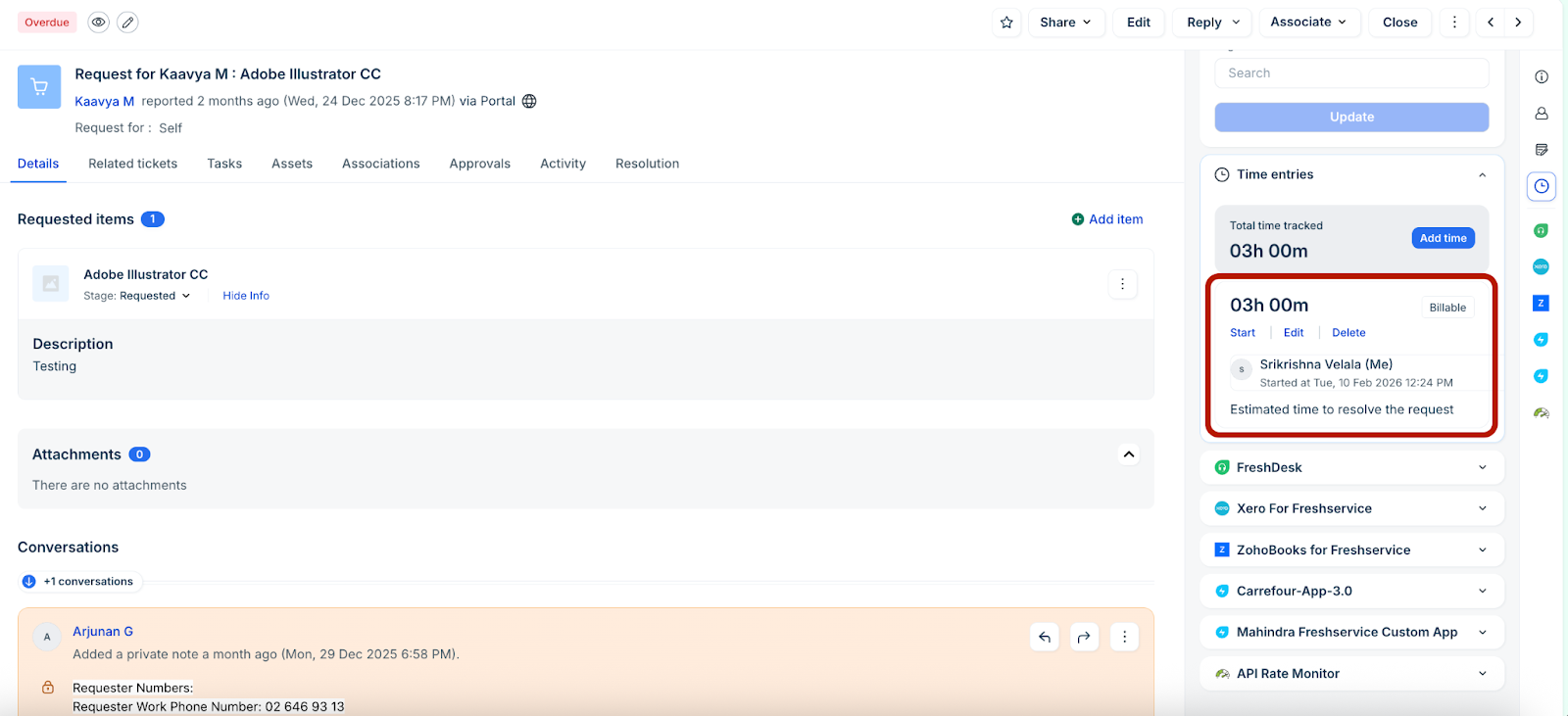Open notes icon in right sidebar
This screenshot has width=1568, height=716.
pyautogui.click(x=1542, y=150)
